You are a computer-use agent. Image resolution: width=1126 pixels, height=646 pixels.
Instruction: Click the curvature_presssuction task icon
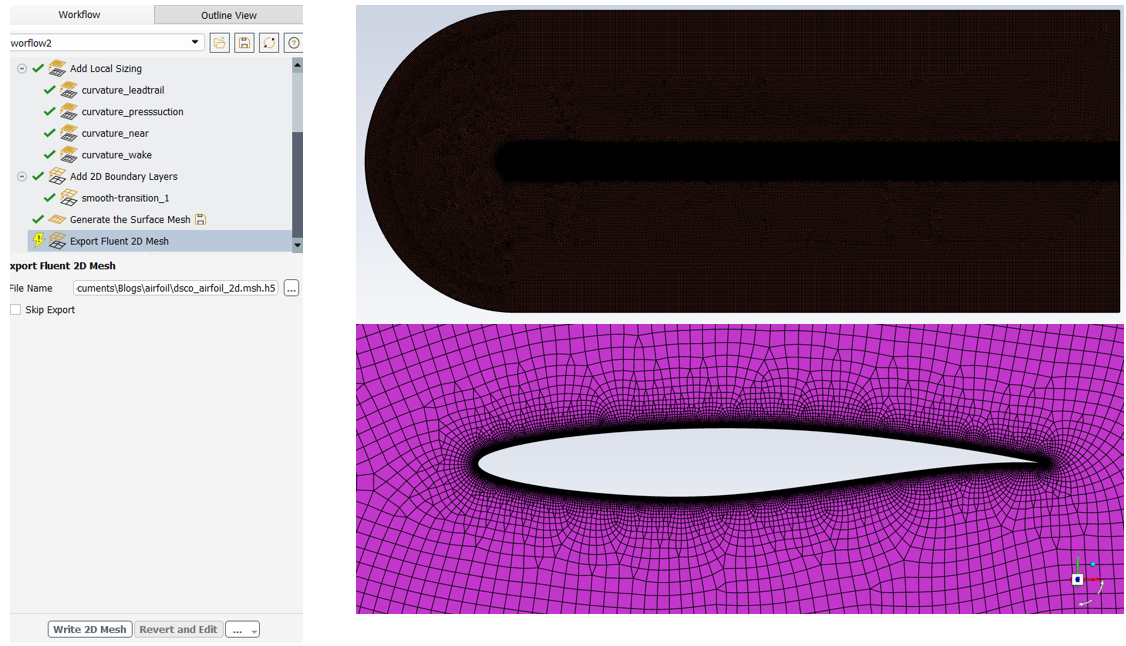[x=69, y=111]
